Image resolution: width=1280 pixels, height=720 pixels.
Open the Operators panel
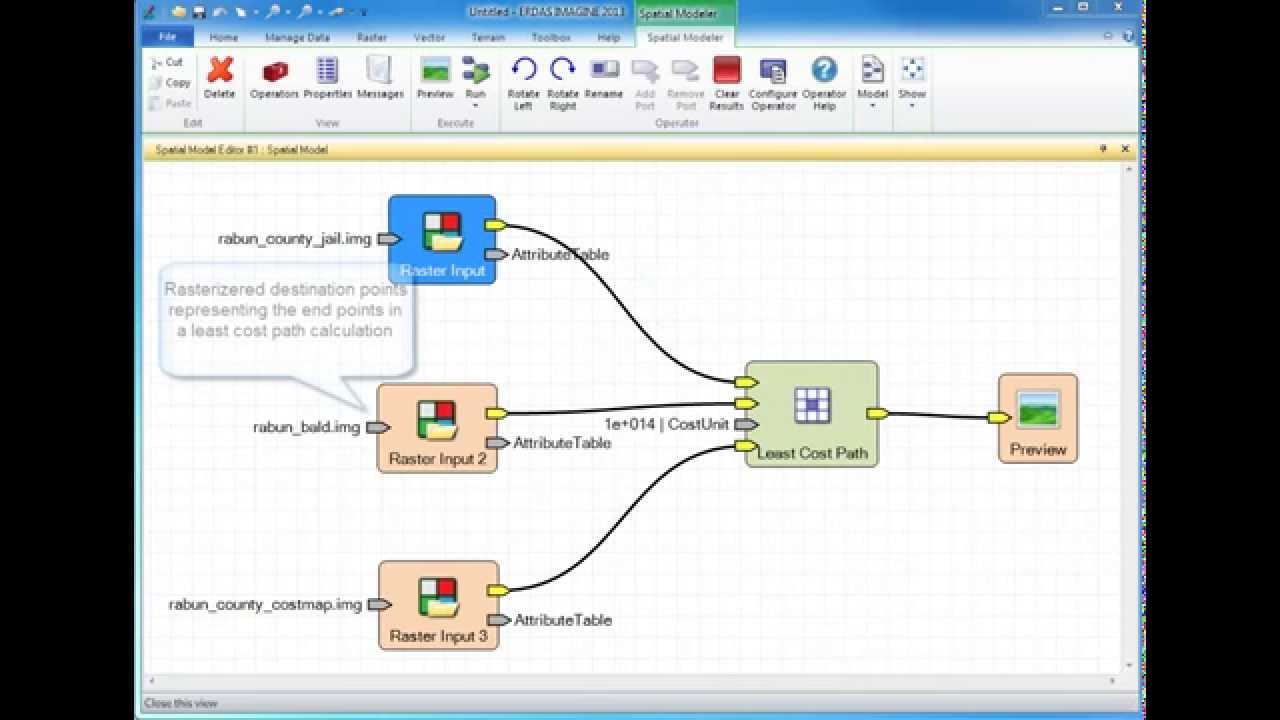[x=274, y=78]
